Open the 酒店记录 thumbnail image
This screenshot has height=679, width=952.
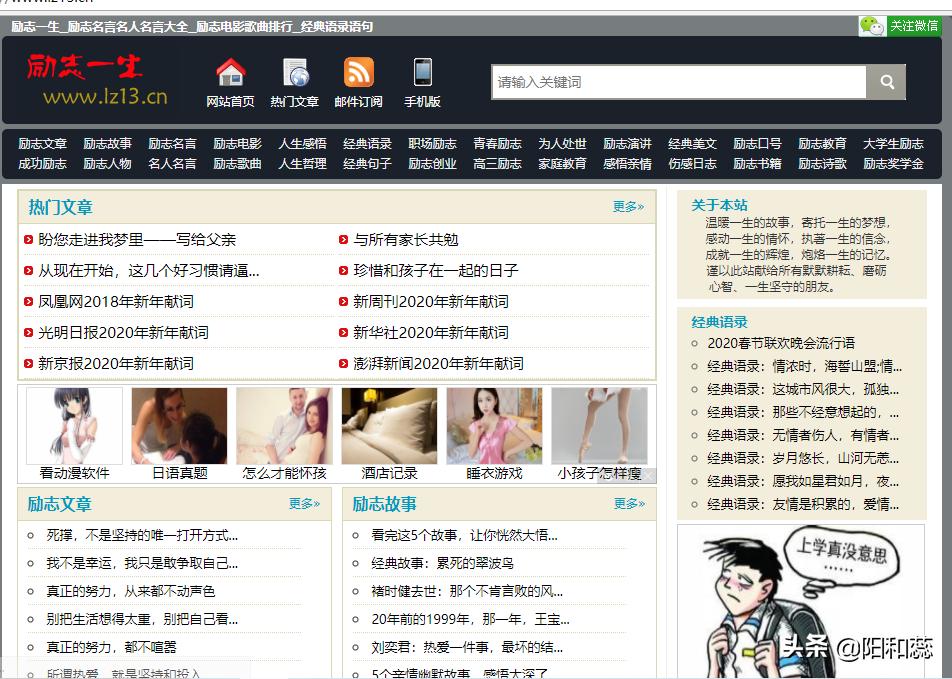[x=389, y=424]
